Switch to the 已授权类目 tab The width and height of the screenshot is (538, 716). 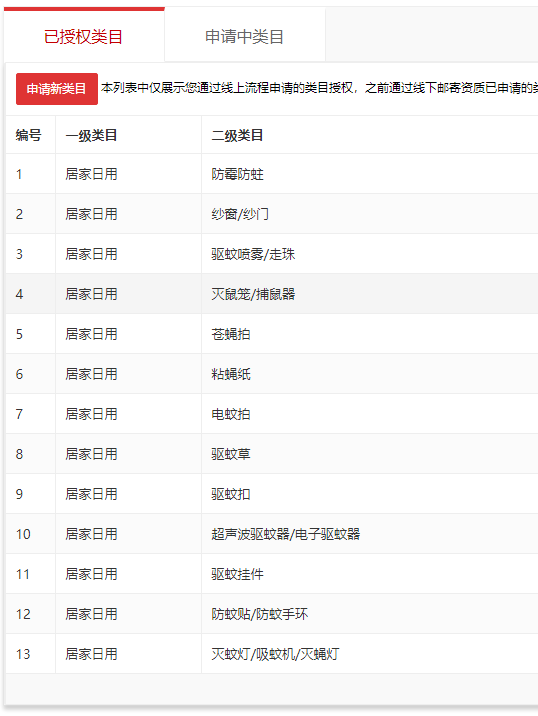point(84,36)
